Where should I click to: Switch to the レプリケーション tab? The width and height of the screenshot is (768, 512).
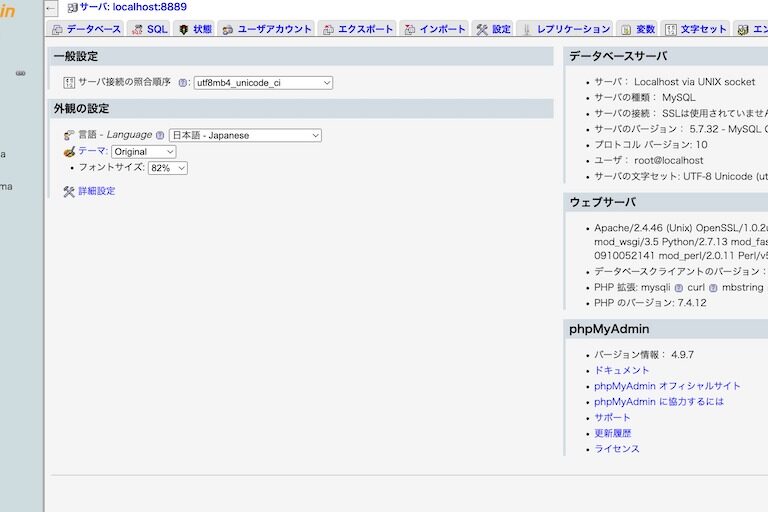coord(565,29)
